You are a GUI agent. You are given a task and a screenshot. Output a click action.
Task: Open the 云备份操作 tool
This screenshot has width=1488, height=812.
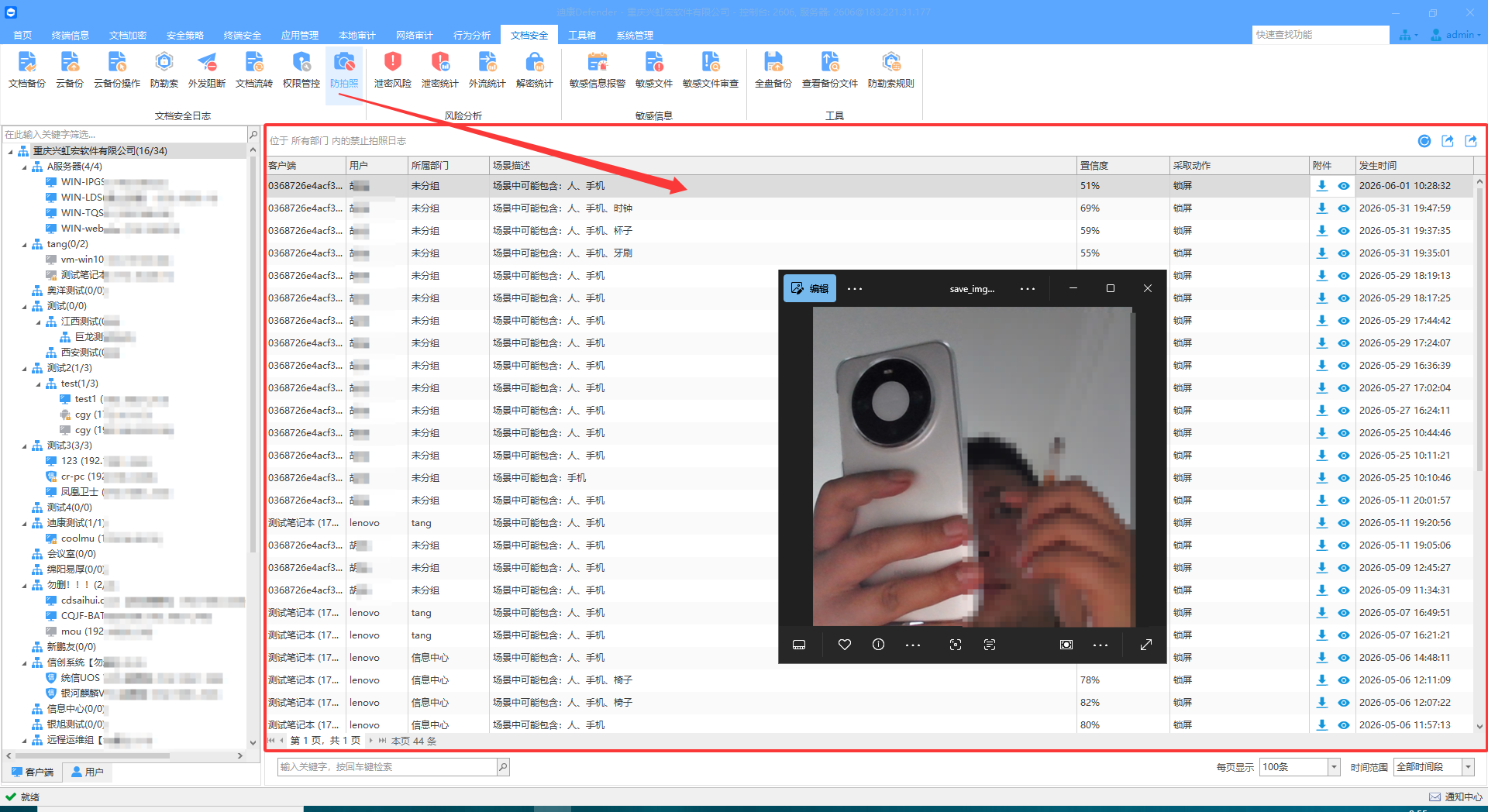(x=117, y=70)
